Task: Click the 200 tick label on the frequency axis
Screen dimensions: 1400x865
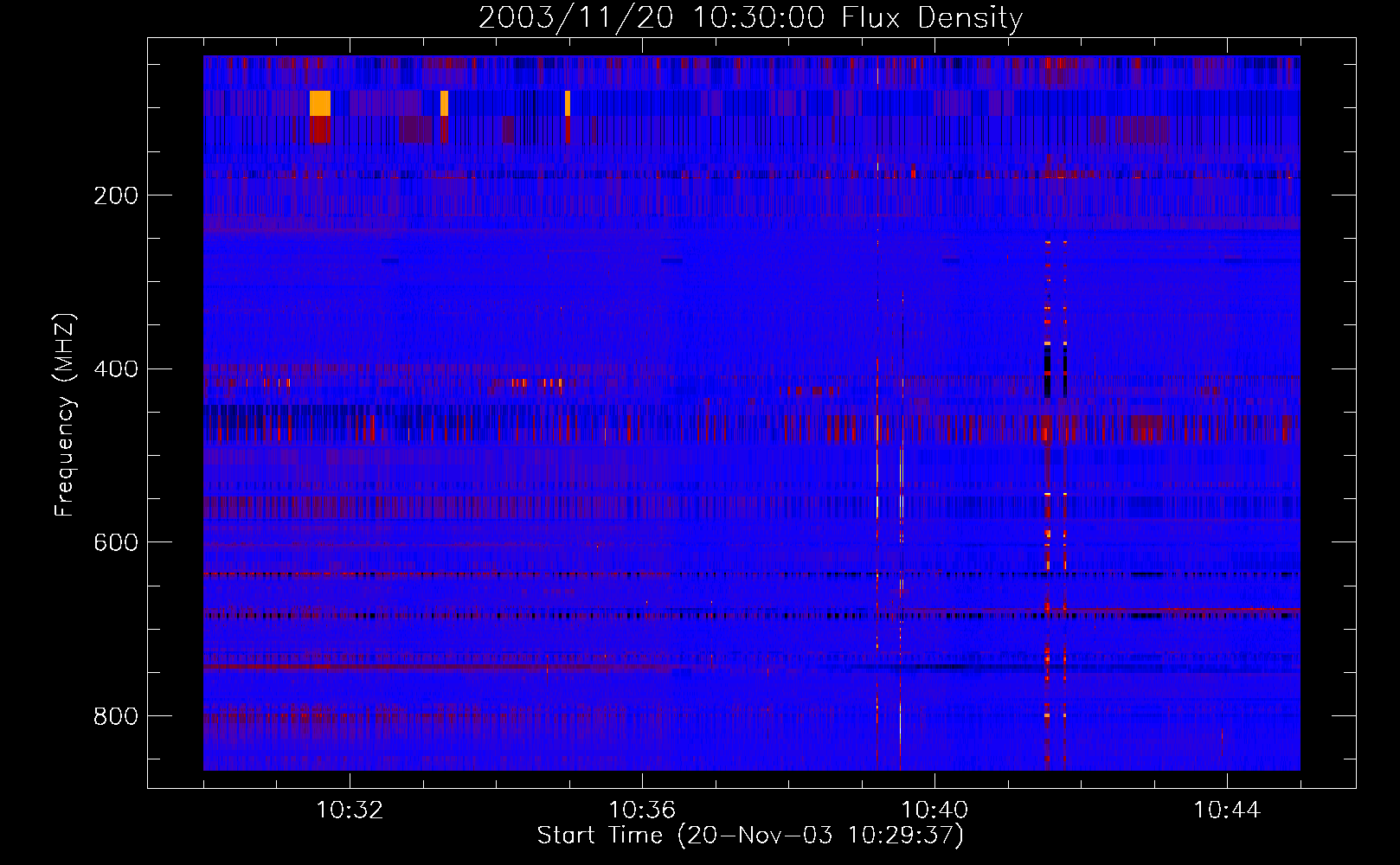Action: click(x=116, y=195)
